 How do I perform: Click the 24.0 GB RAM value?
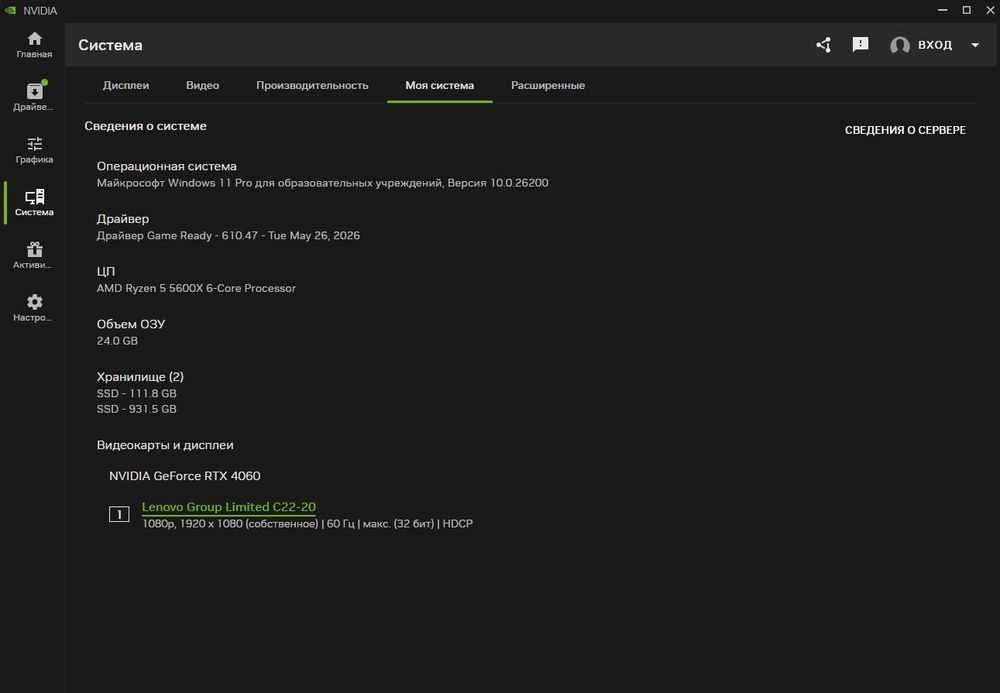coord(117,341)
